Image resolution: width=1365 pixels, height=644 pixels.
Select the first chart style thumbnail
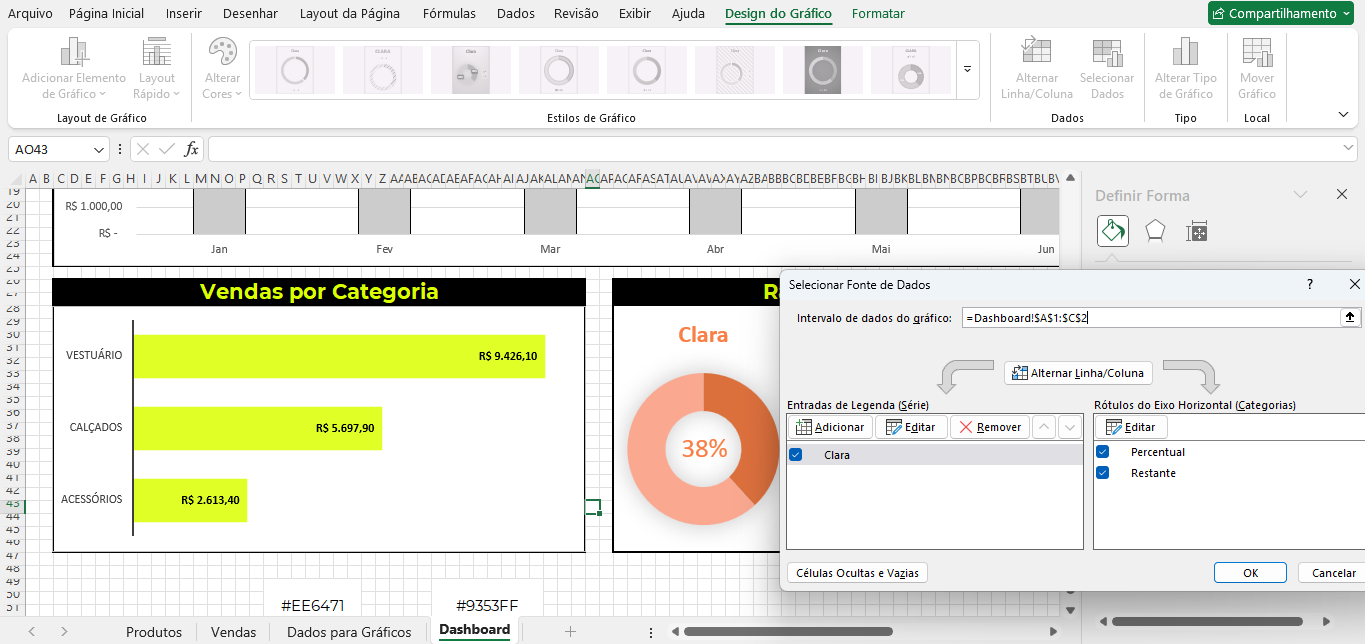click(294, 70)
